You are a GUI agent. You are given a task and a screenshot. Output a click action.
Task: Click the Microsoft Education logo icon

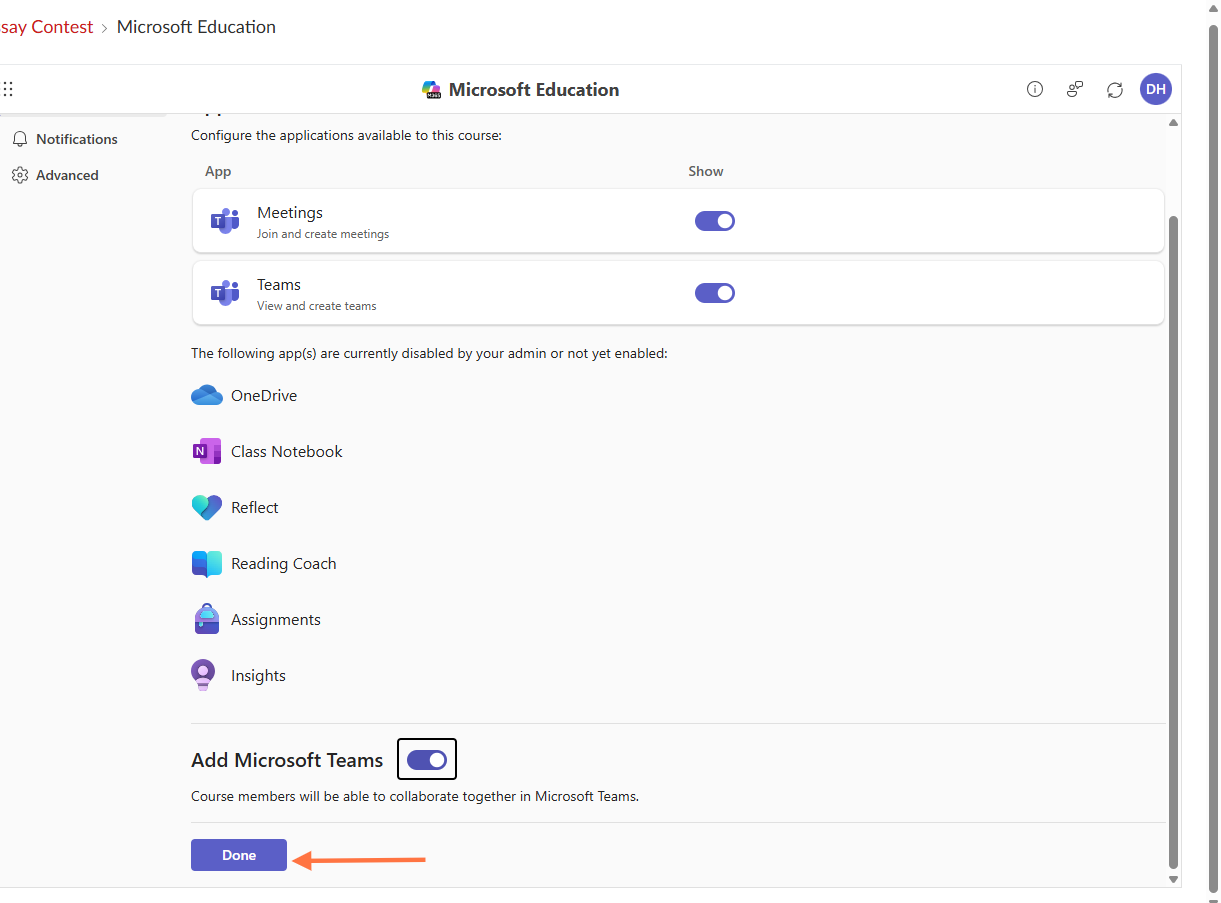pos(432,90)
